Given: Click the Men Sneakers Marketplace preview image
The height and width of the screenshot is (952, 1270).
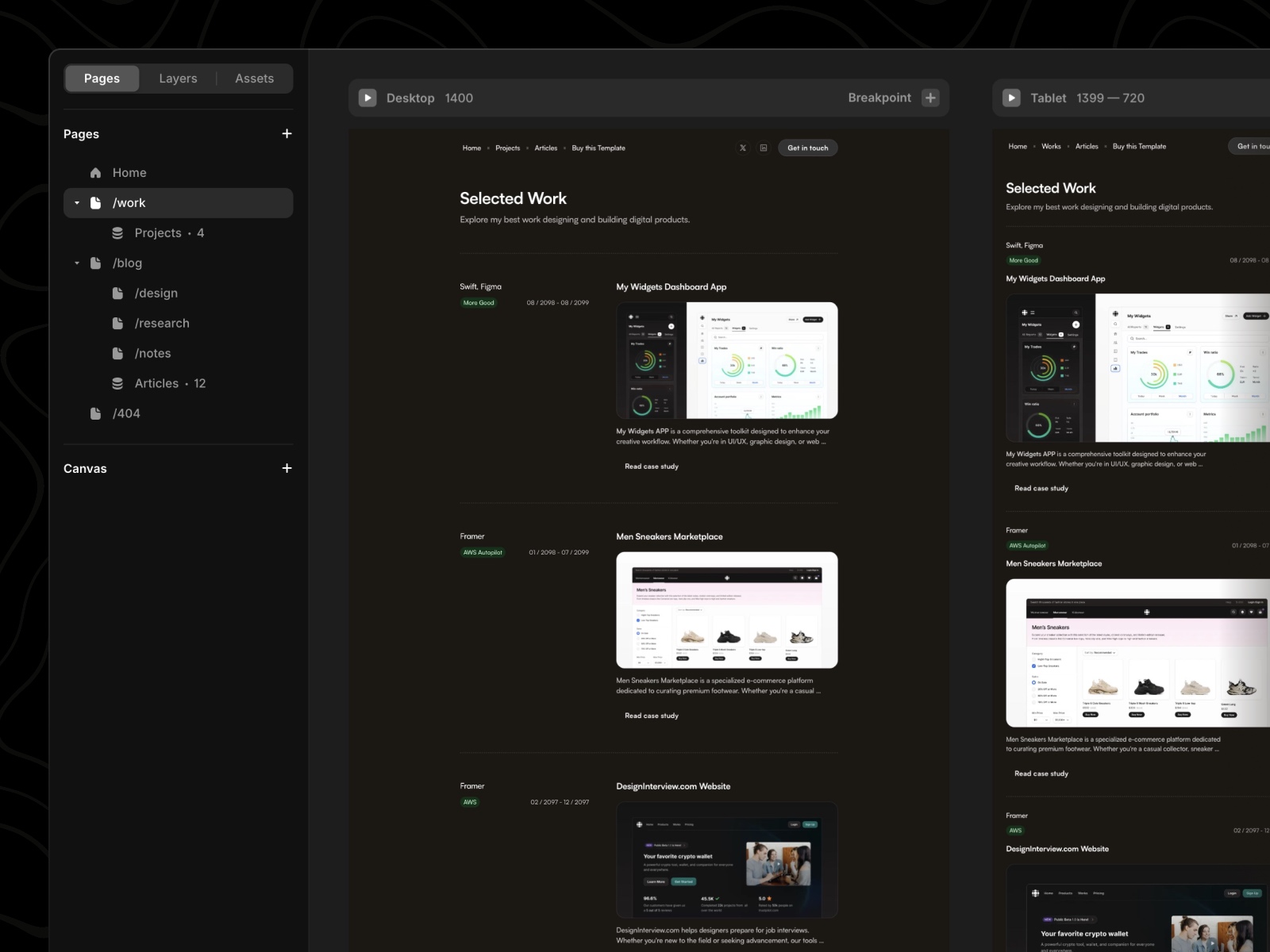Looking at the screenshot, I should [726, 609].
